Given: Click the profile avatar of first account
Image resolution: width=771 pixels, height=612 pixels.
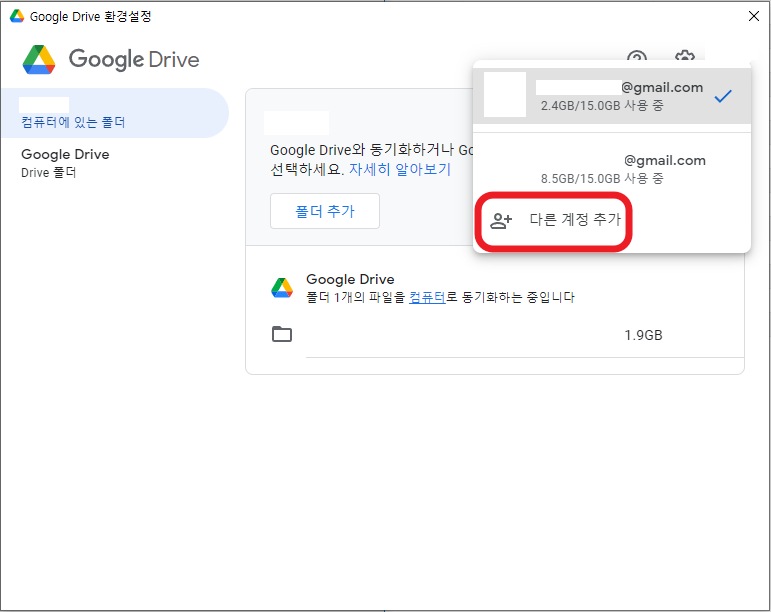Looking at the screenshot, I should coord(505,94).
